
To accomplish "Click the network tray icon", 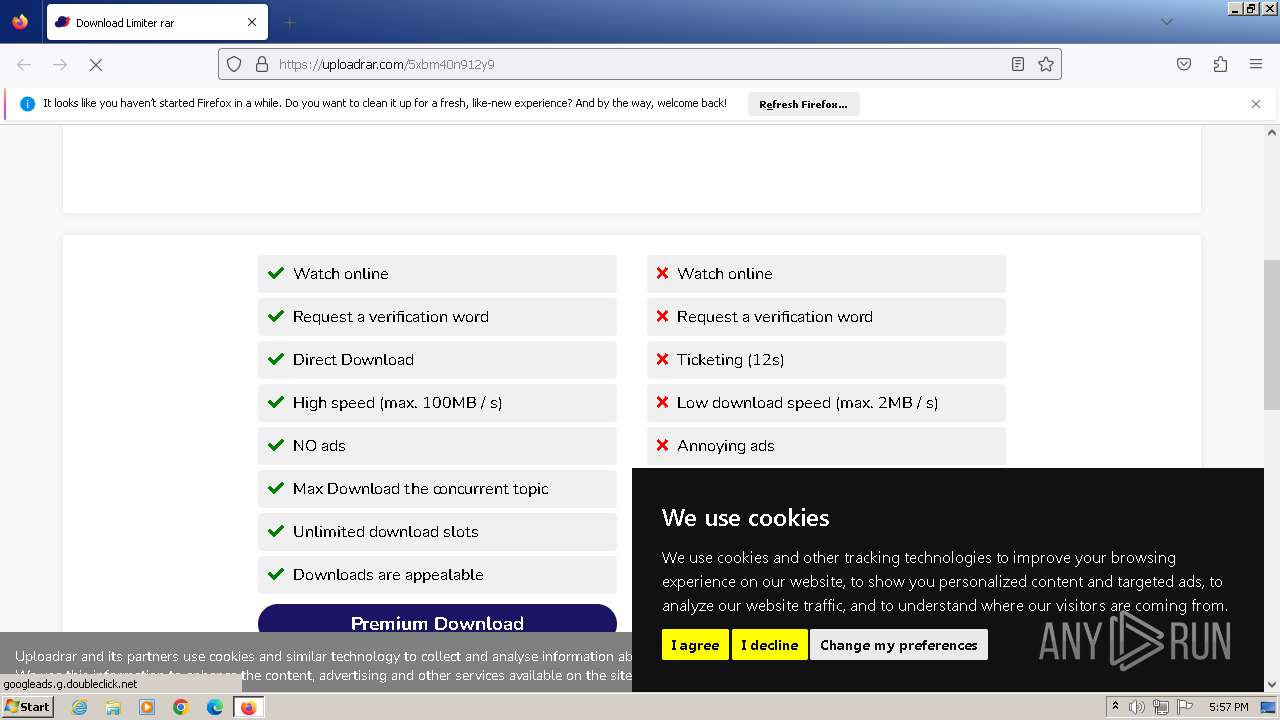I will [x=1161, y=707].
